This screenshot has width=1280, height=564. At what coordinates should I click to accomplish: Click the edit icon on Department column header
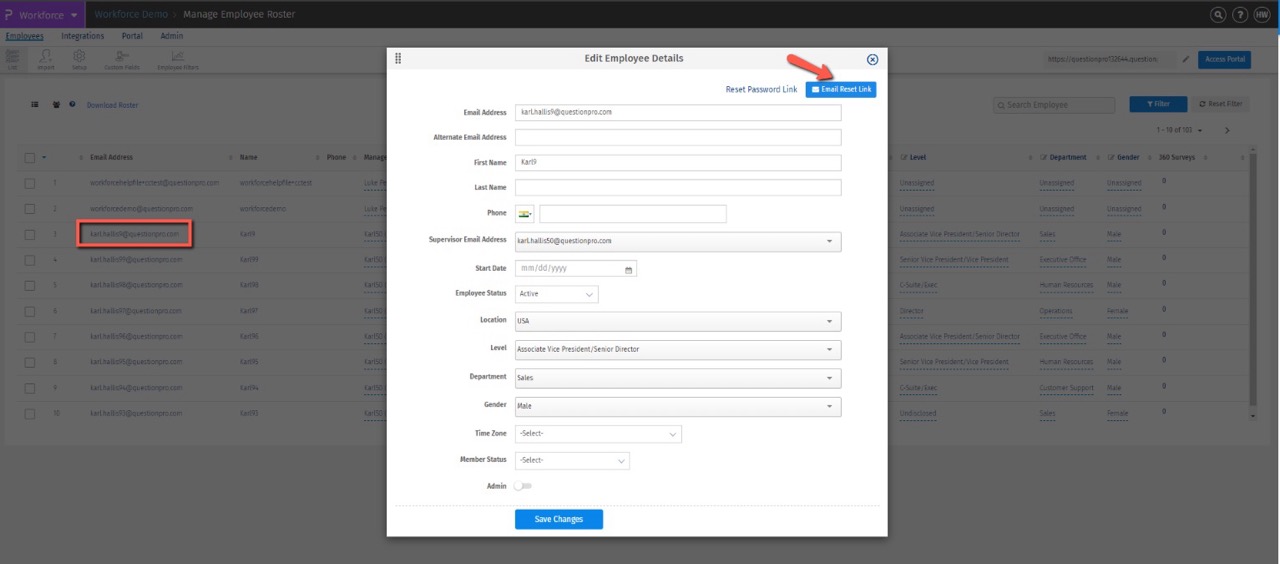pyautogui.click(x=1044, y=157)
